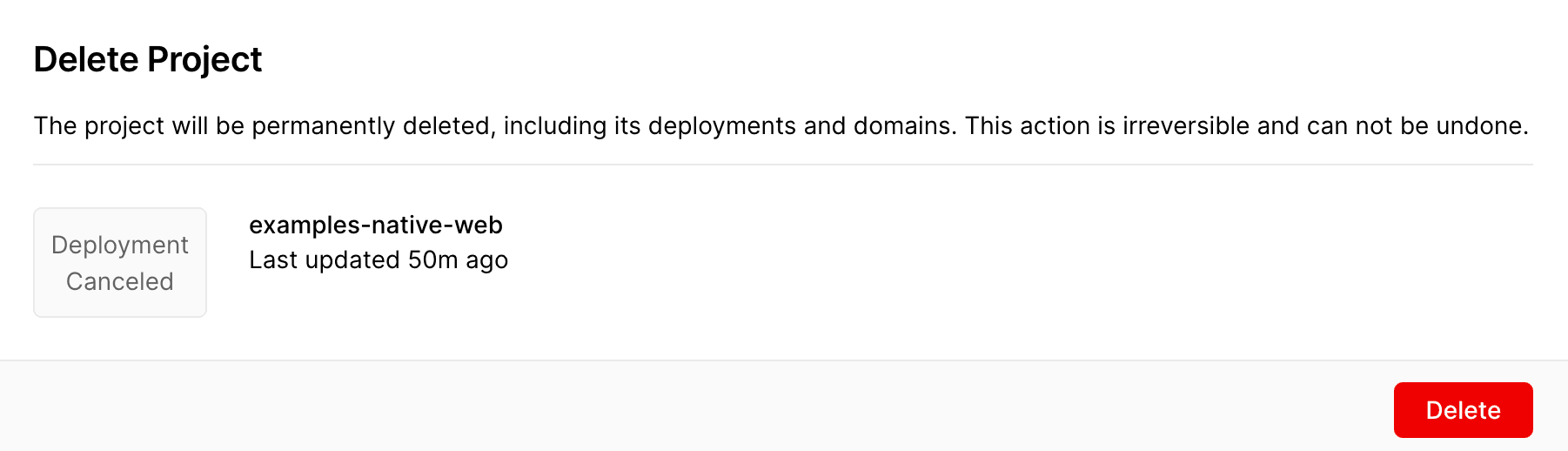The image size is (1568, 451).
Task: Click the horizontal divider below the description
Action: [783, 165]
